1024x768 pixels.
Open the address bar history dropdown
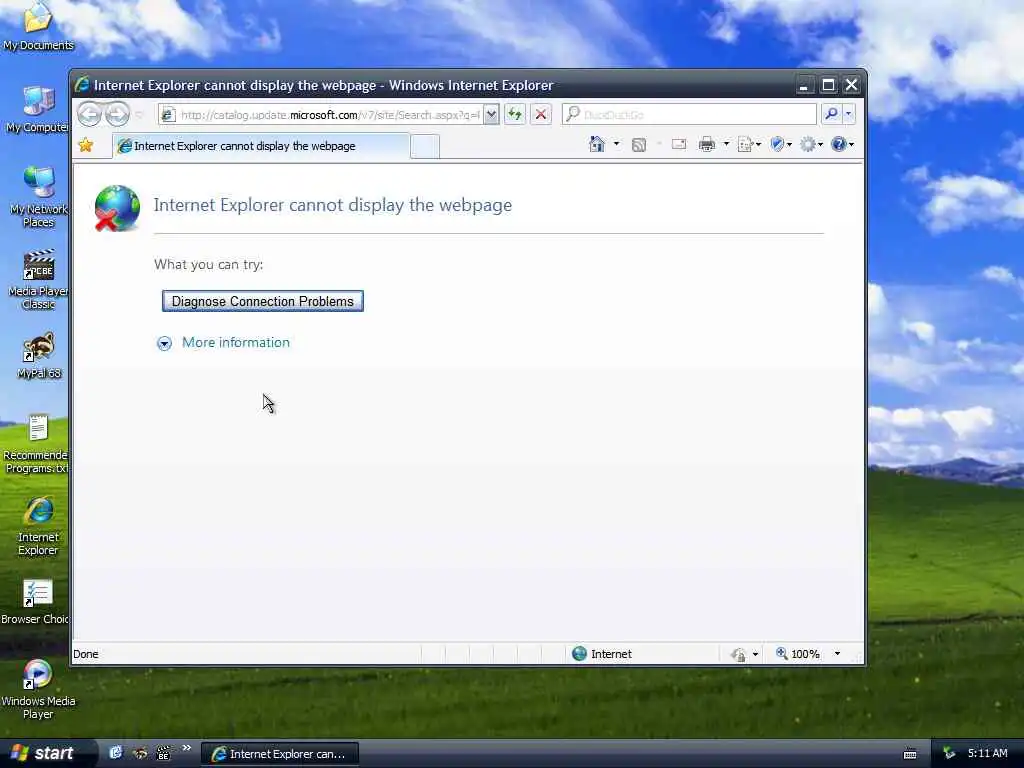click(x=492, y=115)
